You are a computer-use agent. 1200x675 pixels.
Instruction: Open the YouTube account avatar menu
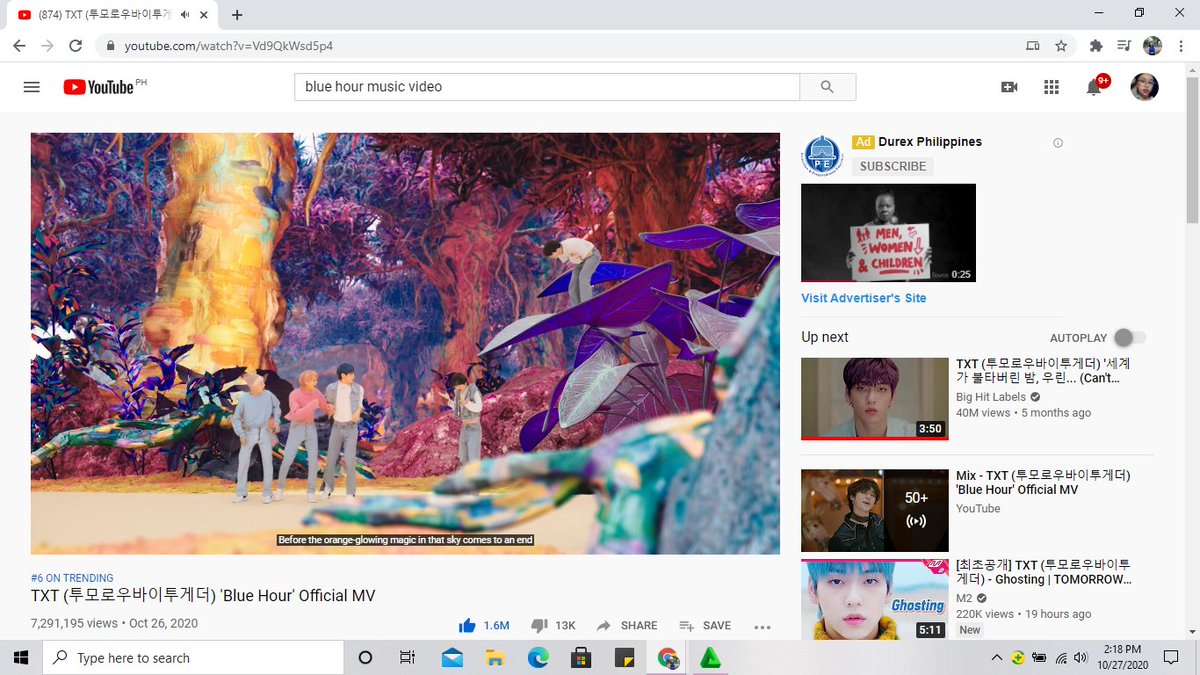pos(1144,87)
